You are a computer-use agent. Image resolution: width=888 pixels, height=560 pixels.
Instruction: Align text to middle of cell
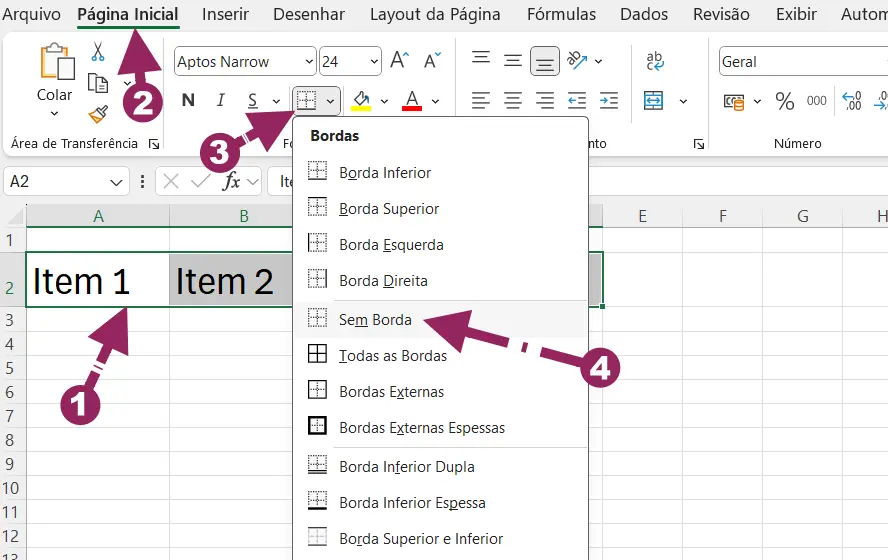coord(513,61)
